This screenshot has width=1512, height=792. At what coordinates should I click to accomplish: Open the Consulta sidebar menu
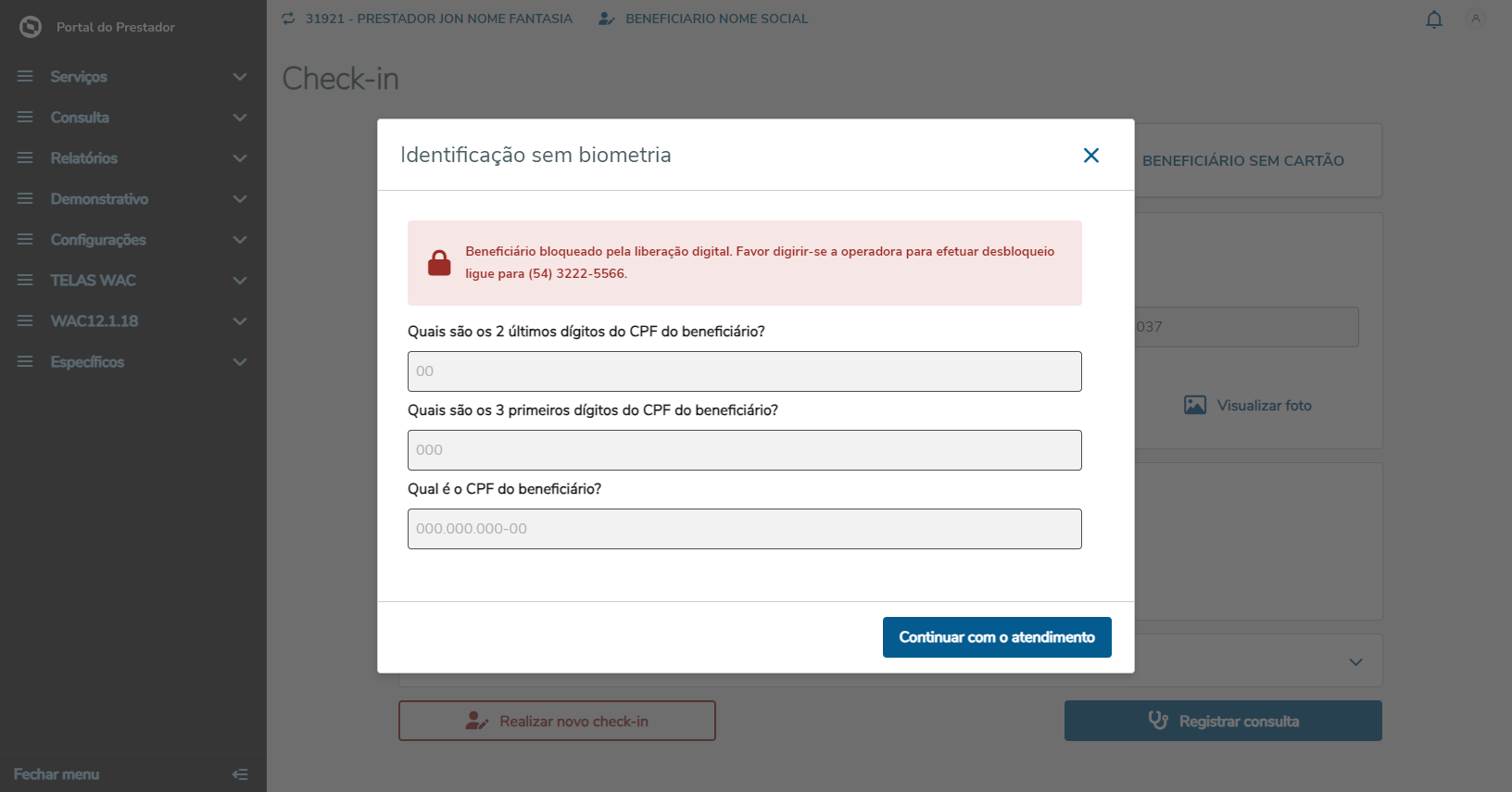(x=80, y=118)
